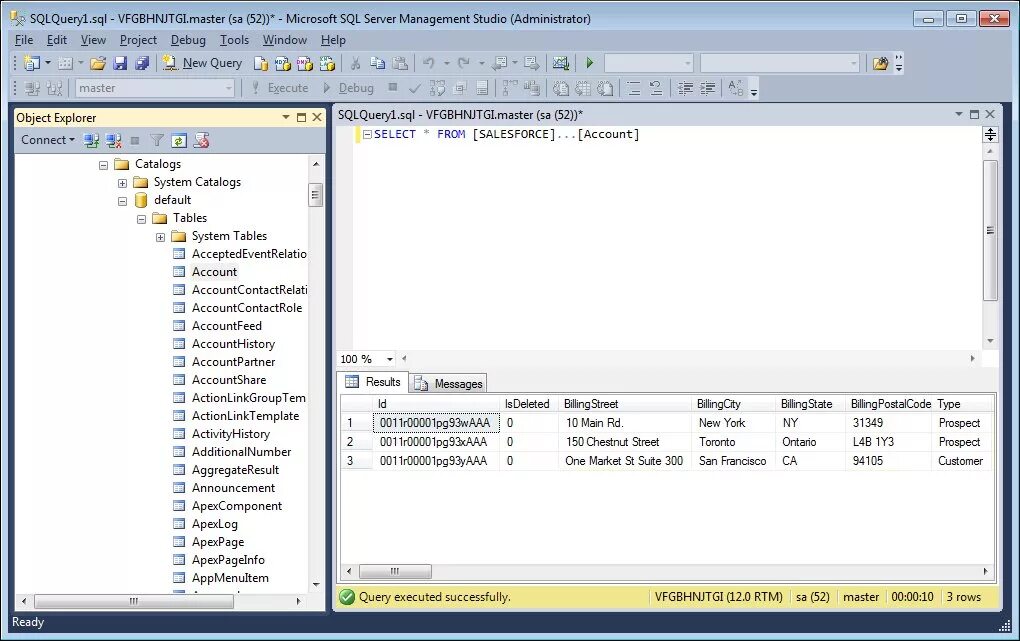Collapse the Tables folder node
This screenshot has width=1020, height=641.
pyautogui.click(x=141, y=219)
